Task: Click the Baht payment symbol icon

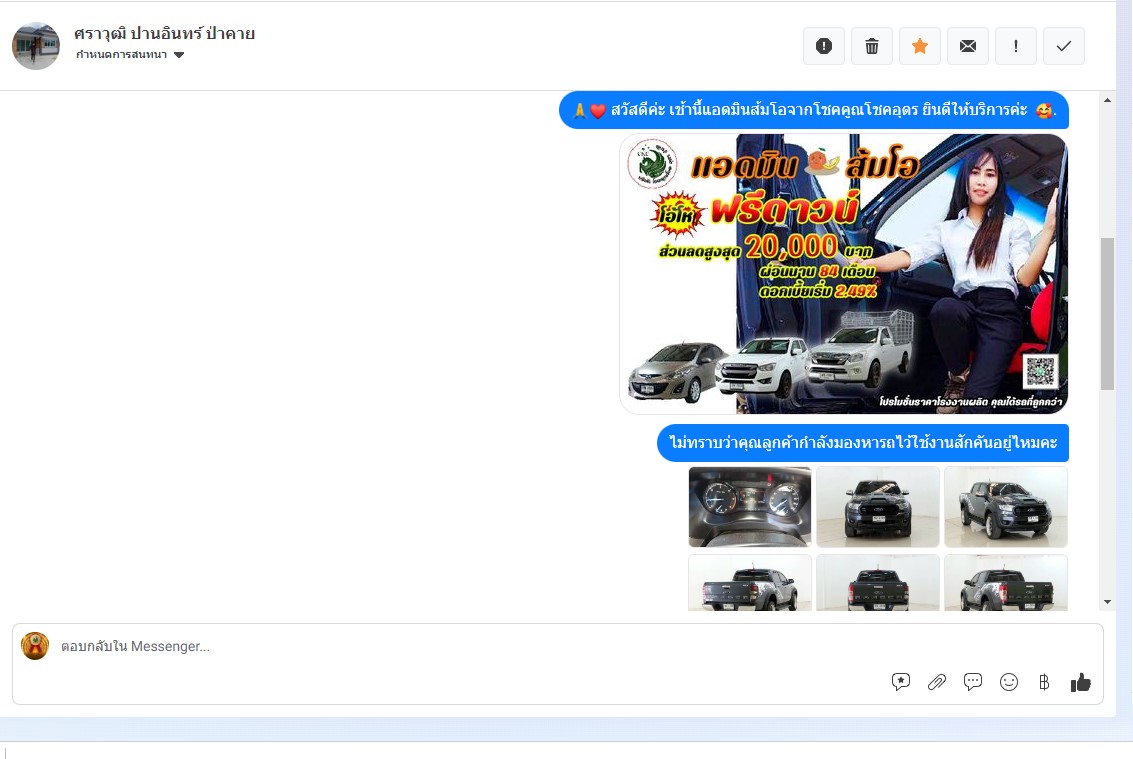Action: coord(1044,682)
